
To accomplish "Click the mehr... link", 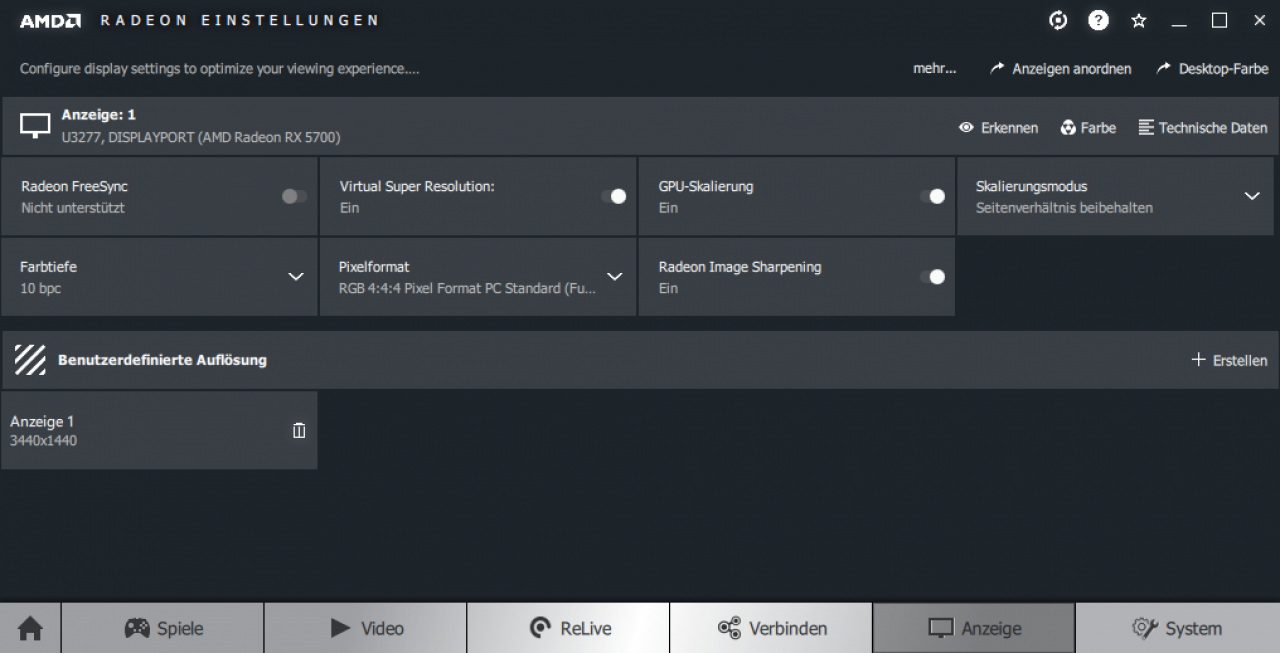I will point(934,69).
